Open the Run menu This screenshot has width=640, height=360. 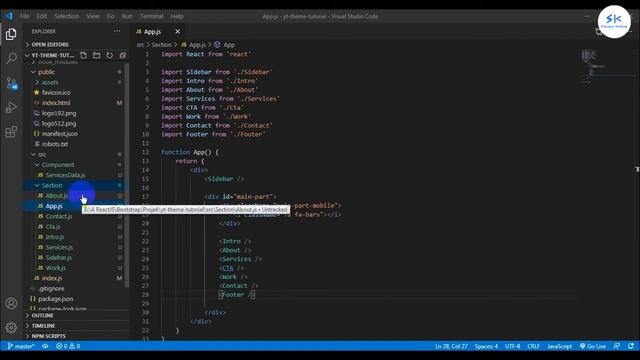(x=127, y=16)
